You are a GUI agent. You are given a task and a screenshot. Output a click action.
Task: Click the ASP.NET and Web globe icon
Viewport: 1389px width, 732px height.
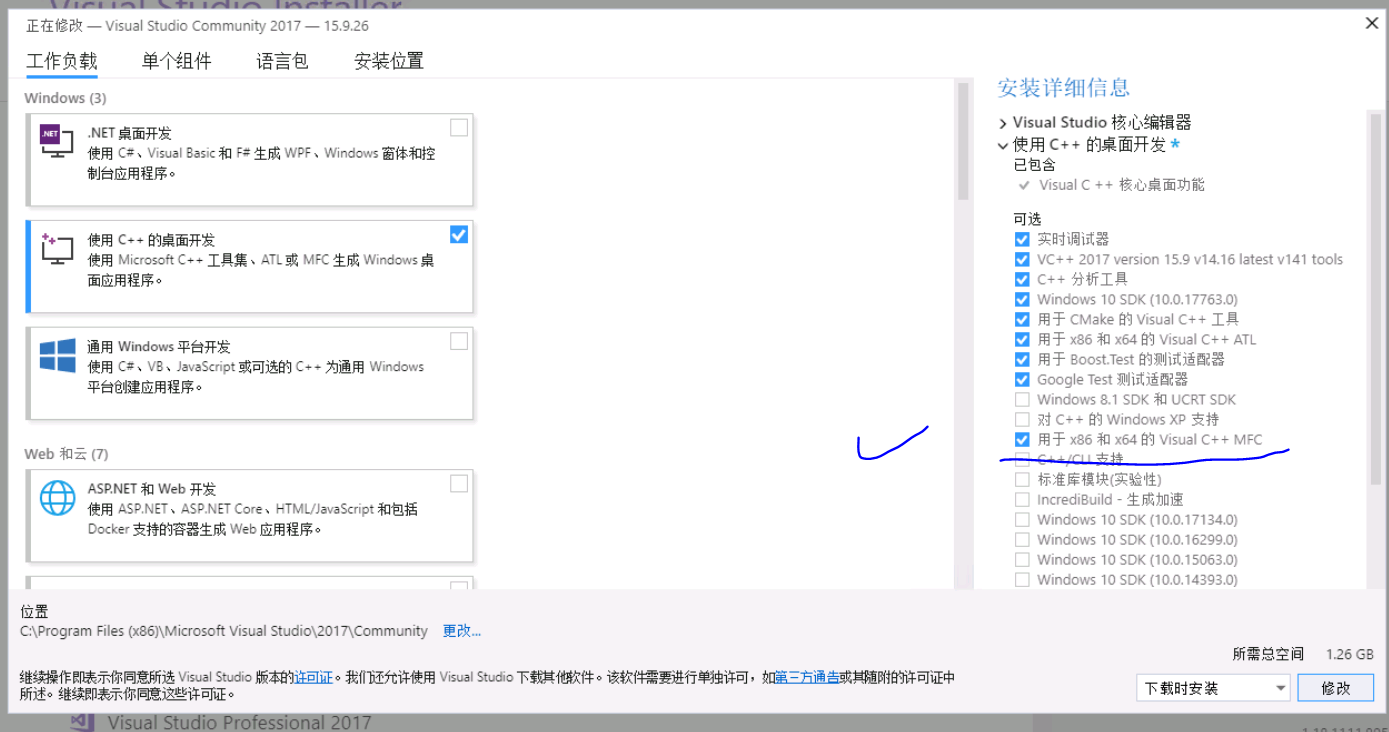click(x=57, y=498)
